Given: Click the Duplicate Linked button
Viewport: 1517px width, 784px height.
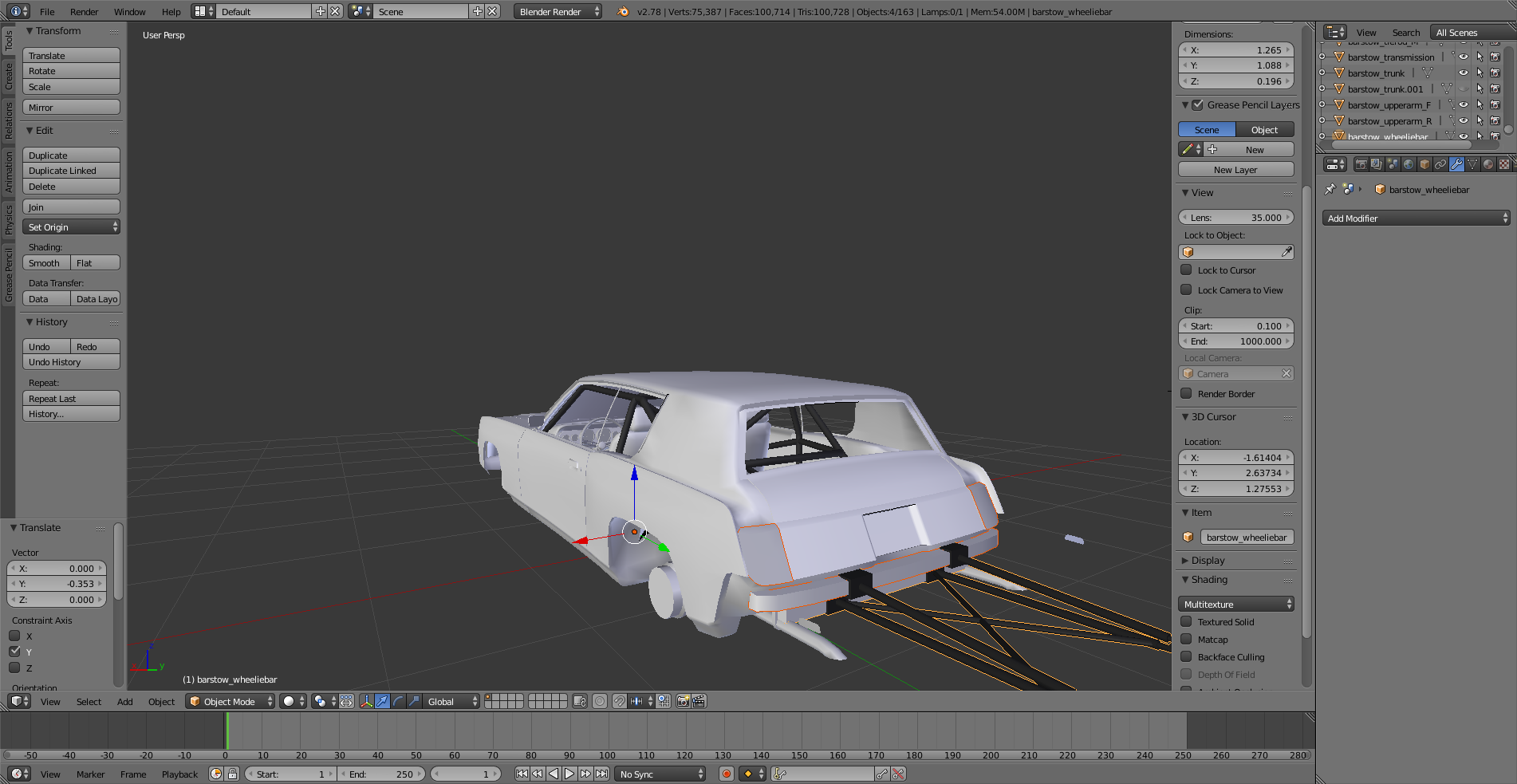Looking at the screenshot, I should (x=71, y=171).
